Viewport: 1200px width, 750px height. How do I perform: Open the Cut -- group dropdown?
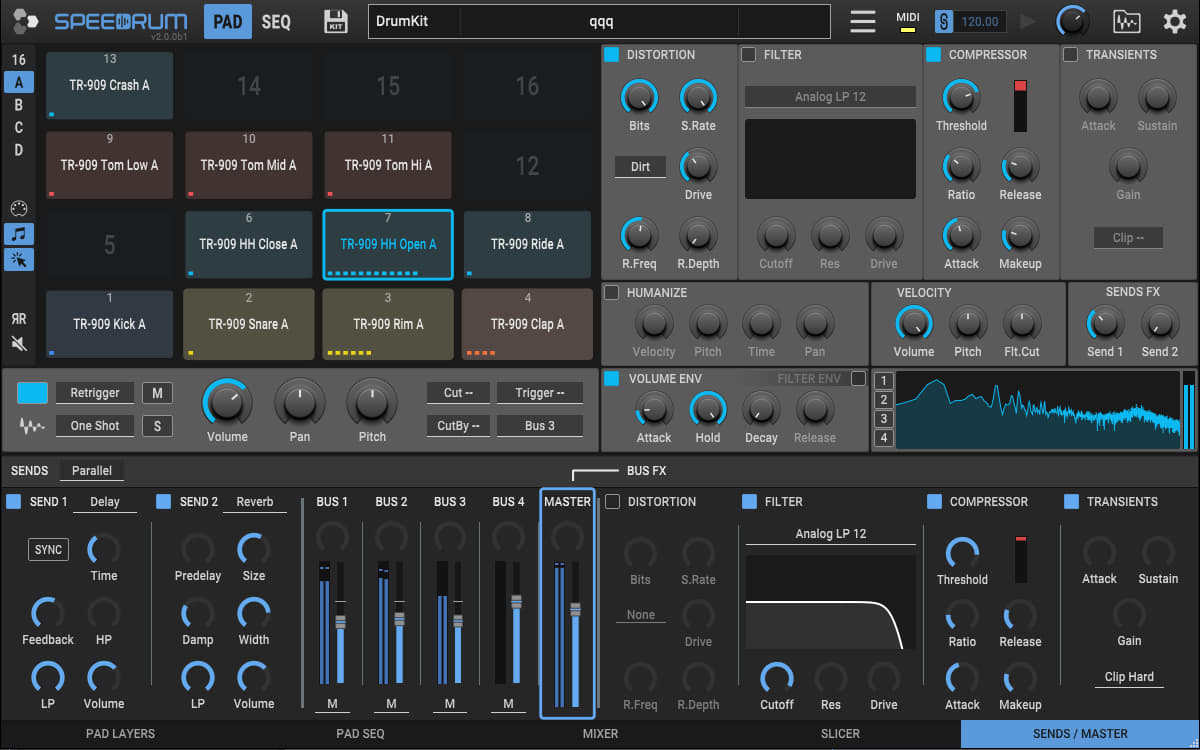(x=459, y=393)
